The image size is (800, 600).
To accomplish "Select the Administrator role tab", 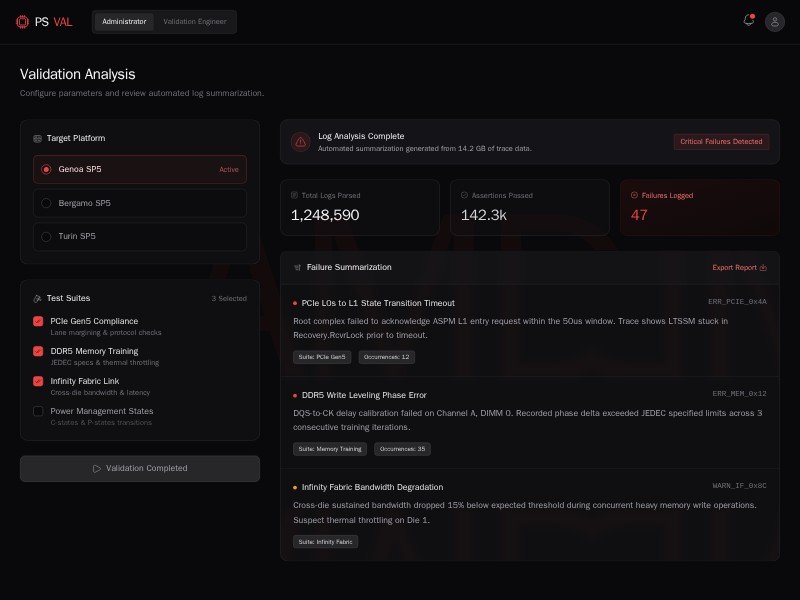I will click(124, 21).
